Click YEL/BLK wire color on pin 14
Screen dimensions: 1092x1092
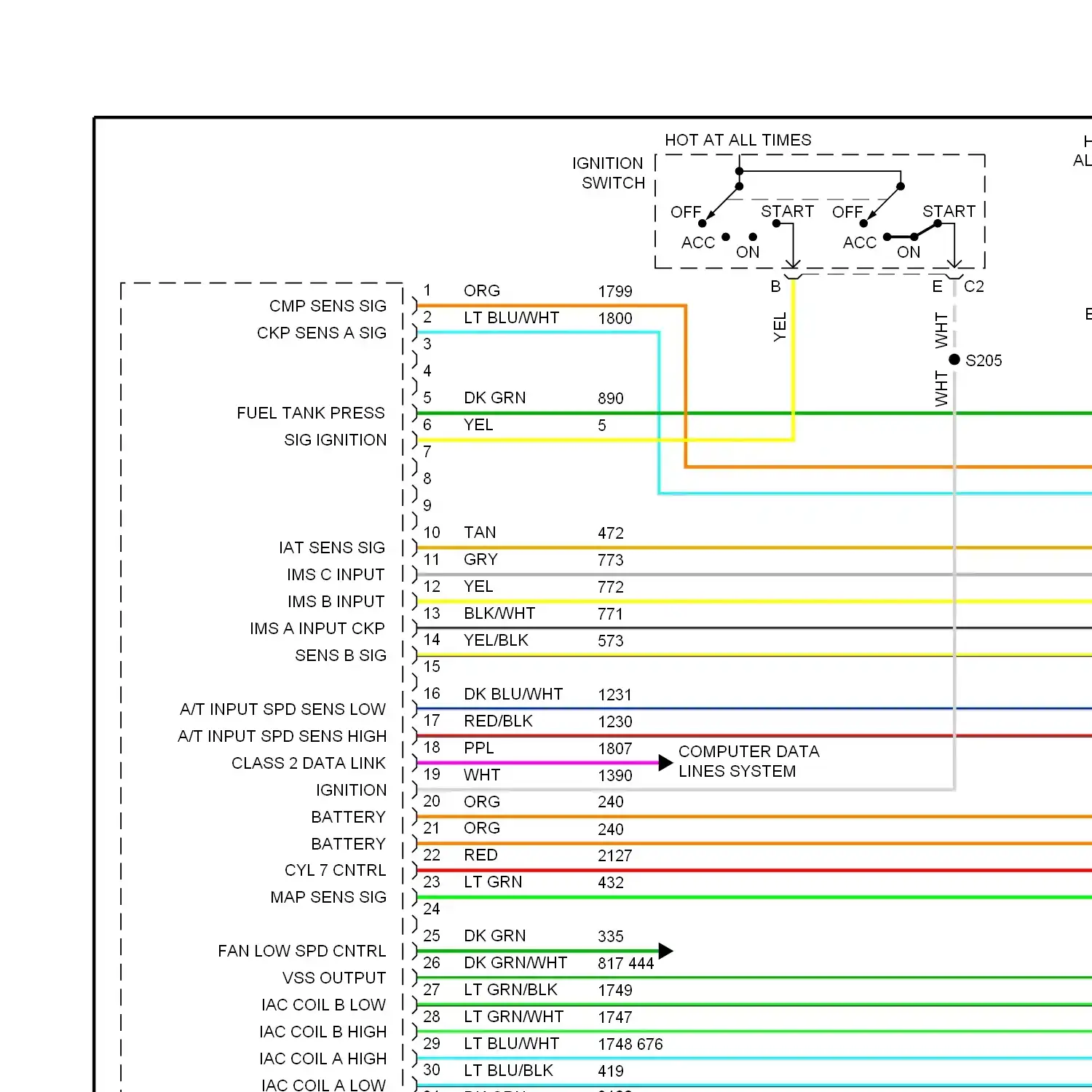click(496, 640)
